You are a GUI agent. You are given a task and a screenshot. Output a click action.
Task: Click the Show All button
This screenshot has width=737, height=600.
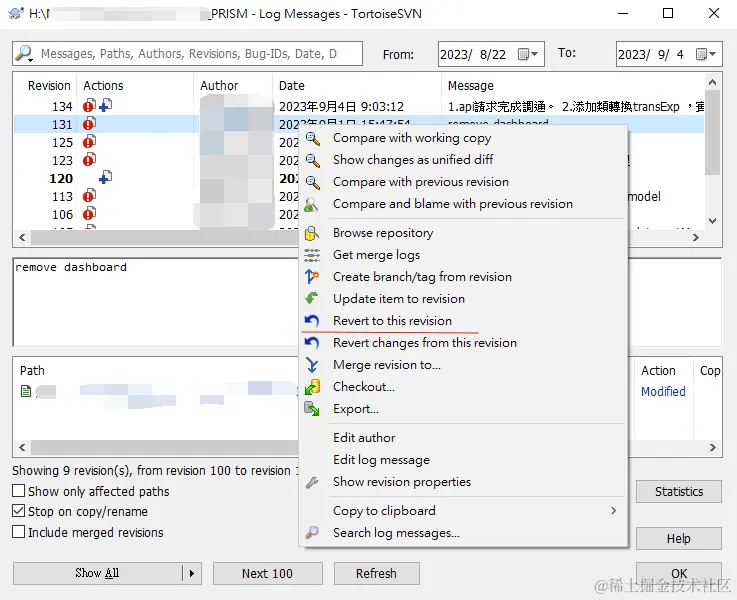(97, 573)
